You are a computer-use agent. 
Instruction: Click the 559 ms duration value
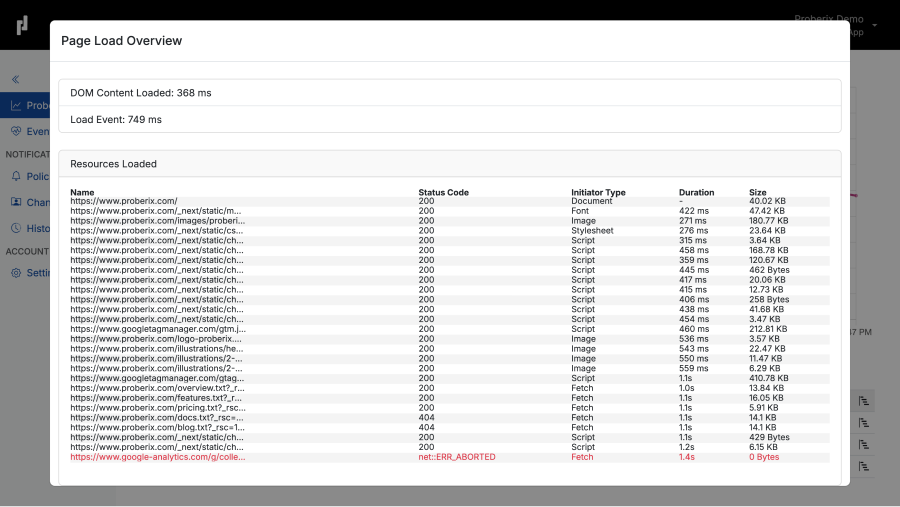coord(694,368)
